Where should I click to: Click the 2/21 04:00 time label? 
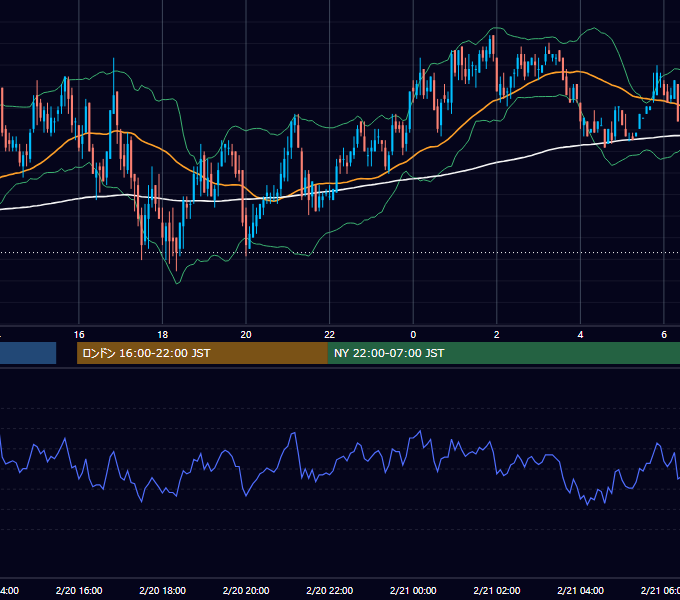click(x=580, y=590)
